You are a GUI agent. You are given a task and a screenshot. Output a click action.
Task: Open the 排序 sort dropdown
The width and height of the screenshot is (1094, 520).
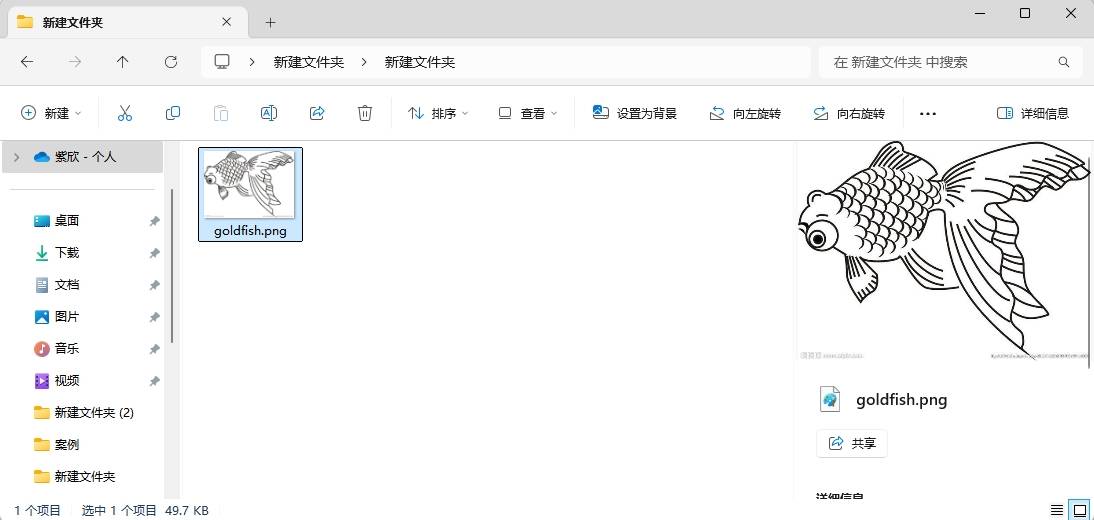tap(438, 113)
